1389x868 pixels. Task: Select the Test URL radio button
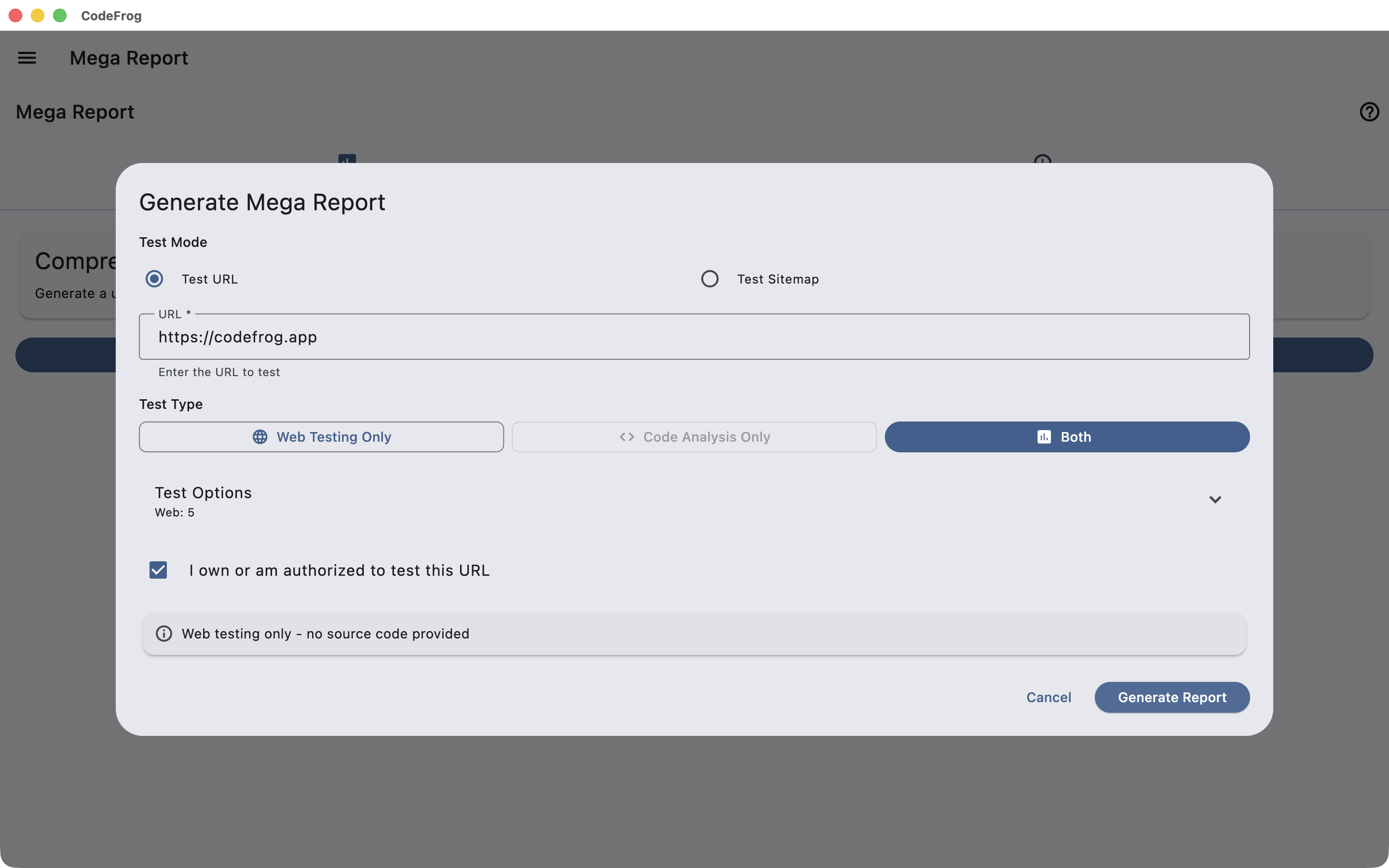(x=154, y=278)
